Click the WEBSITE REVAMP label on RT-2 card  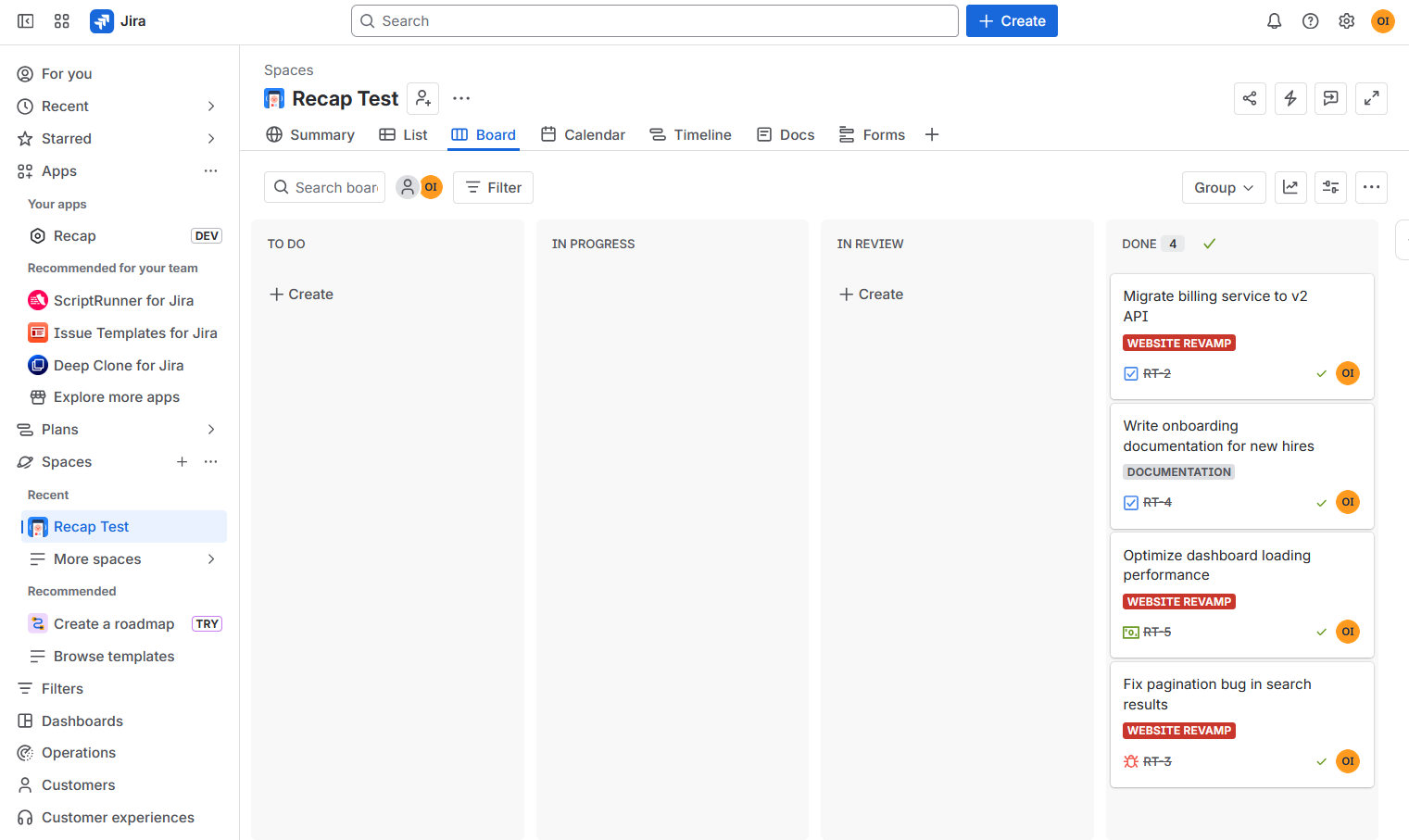pos(1179,344)
